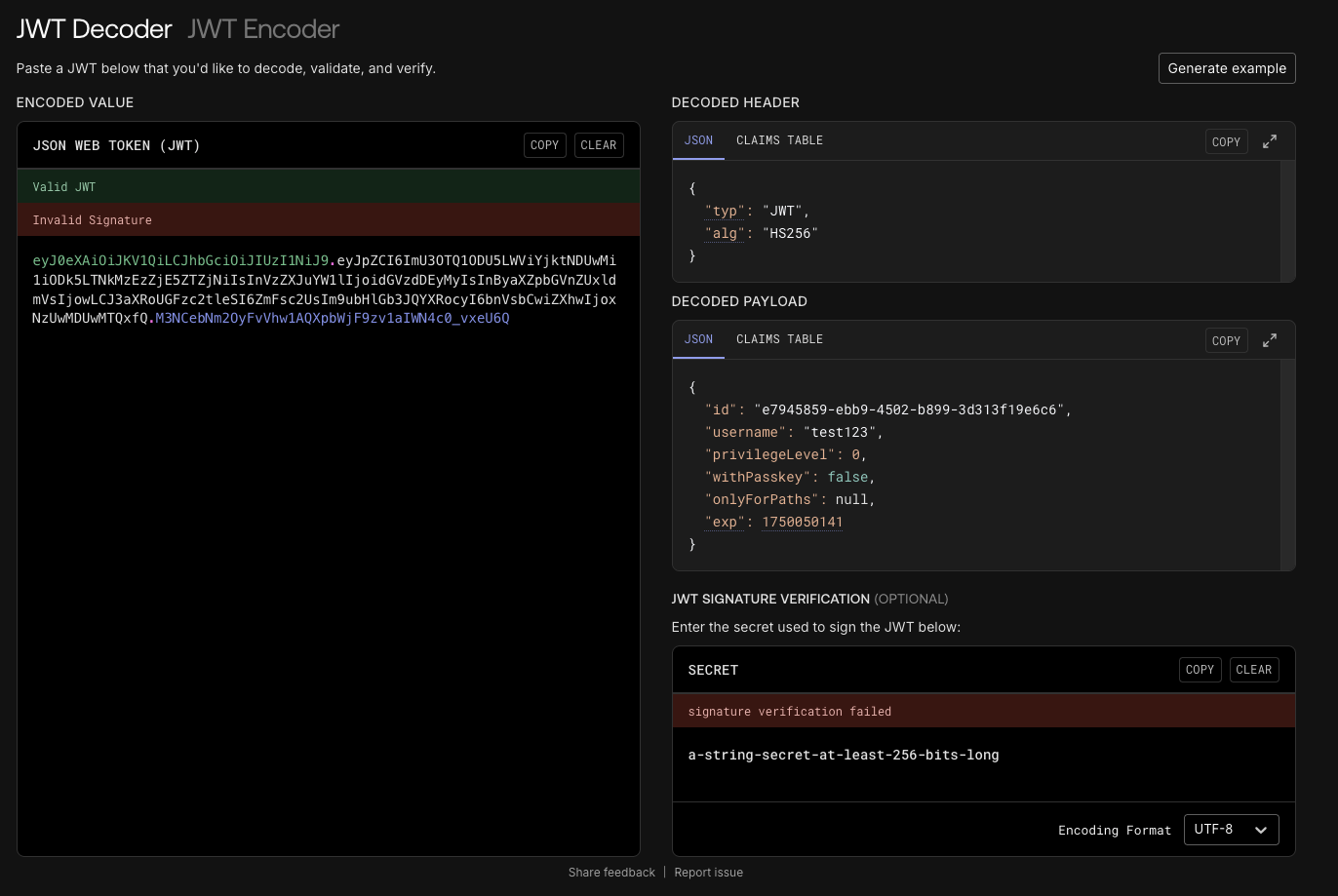Click the "alg" key in header JSON
Image resolution: width=1338 pixels, height=896 pixels.
[x=725, y=233]
